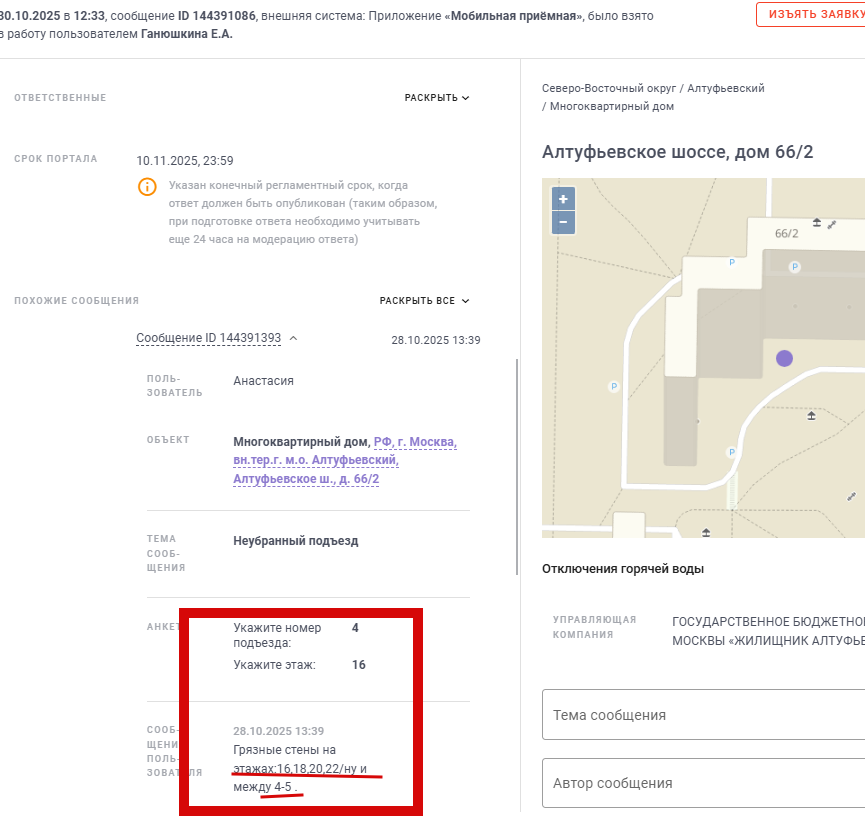The image size is (865, 816).
Task: Expand the ОТВЕТСТВЕННЫЕ section with РАСКРЫТЬ
Action: [x=437, y=98]
